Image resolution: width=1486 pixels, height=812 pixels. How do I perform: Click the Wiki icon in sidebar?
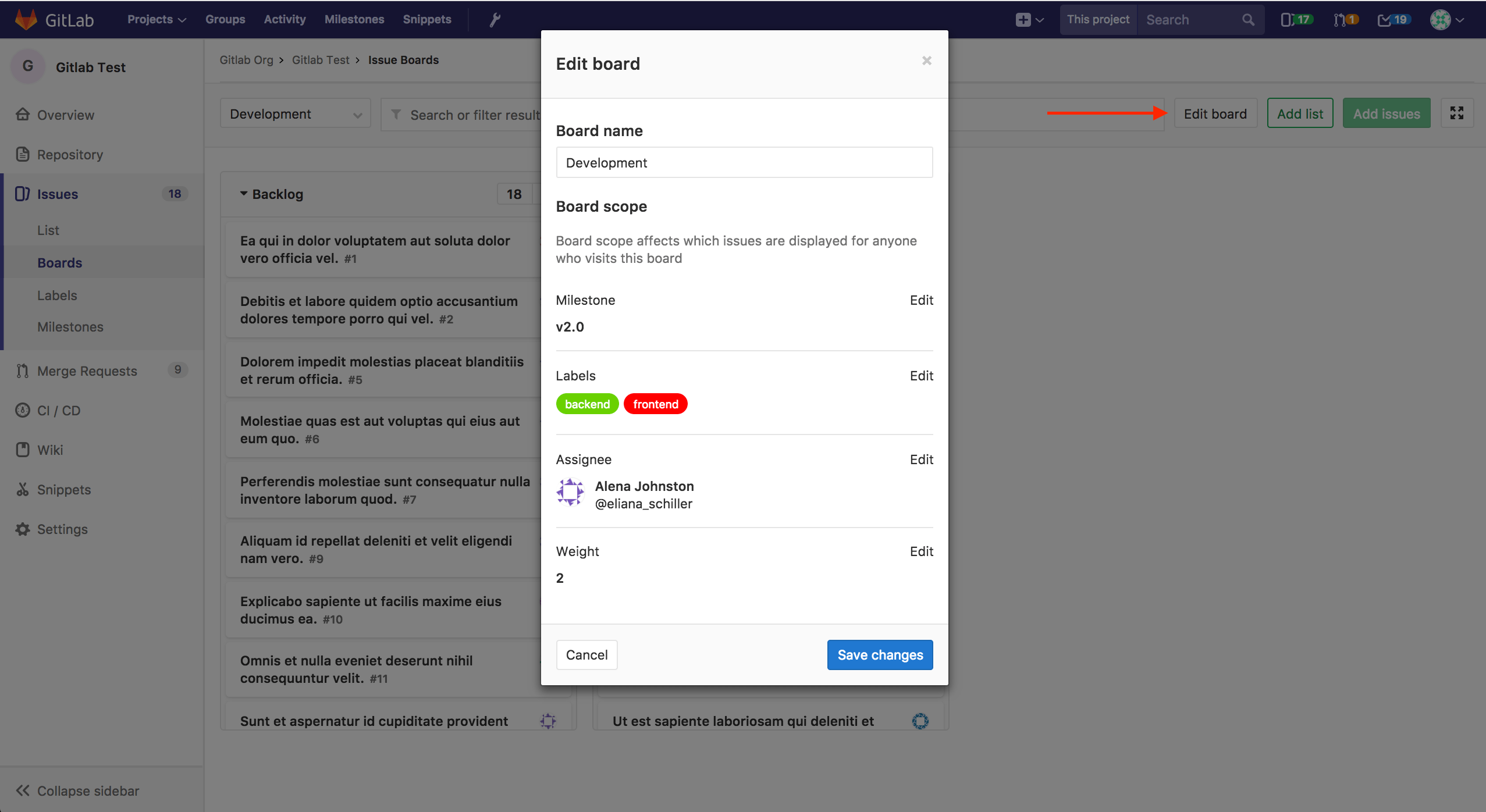tap(22, 450)
